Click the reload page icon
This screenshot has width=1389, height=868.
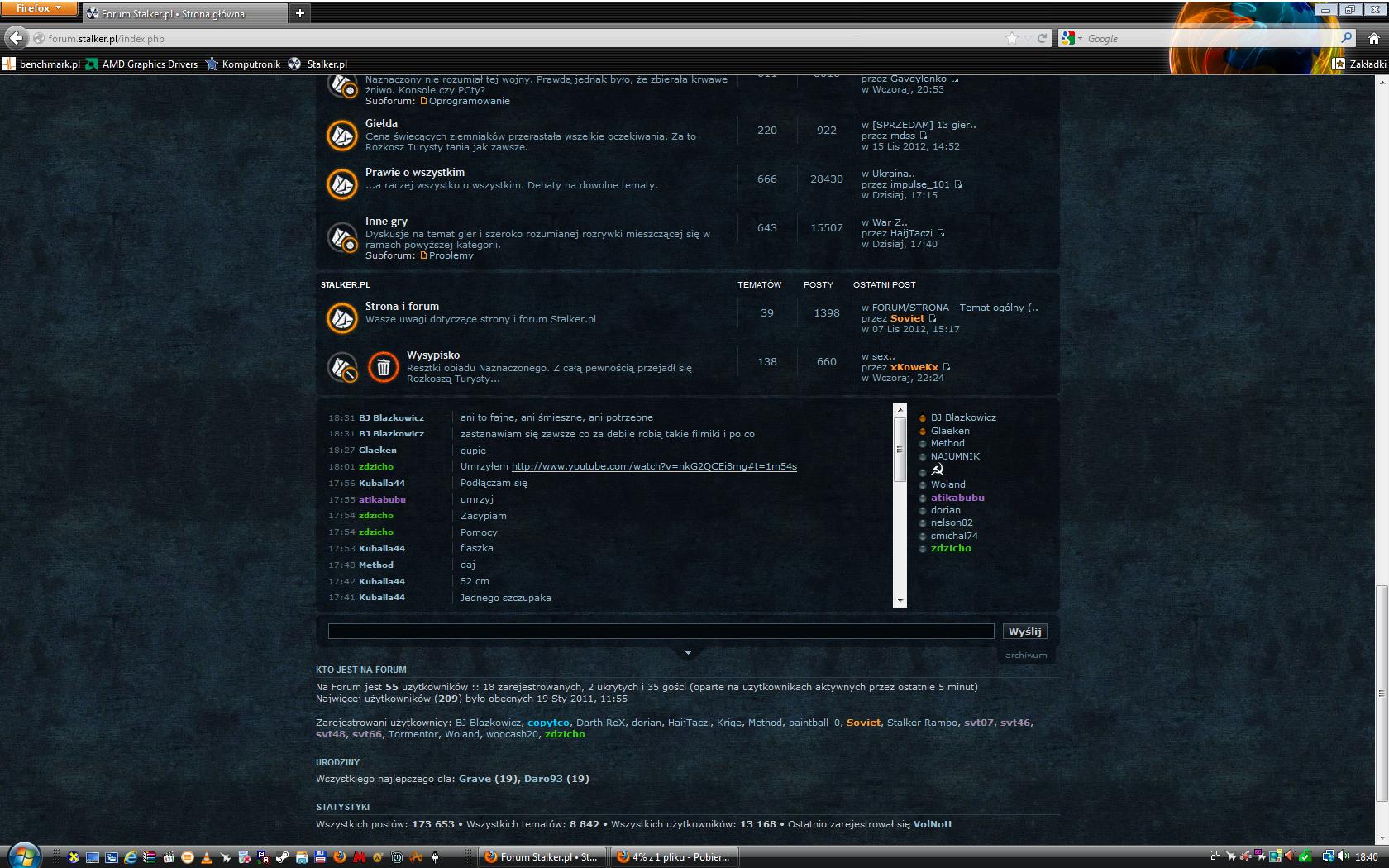coord(1042,38)
